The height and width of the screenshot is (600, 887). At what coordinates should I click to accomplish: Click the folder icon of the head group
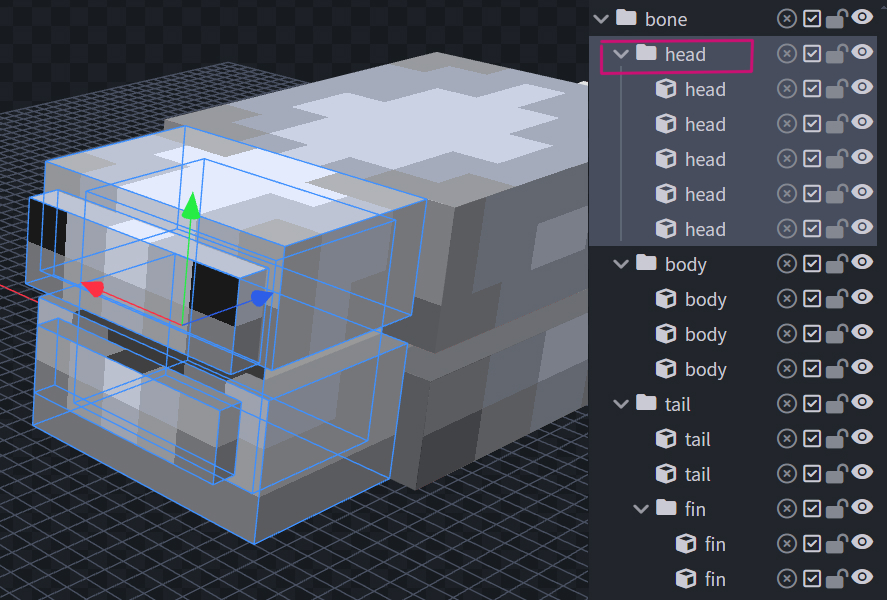(x=646, y=53)
